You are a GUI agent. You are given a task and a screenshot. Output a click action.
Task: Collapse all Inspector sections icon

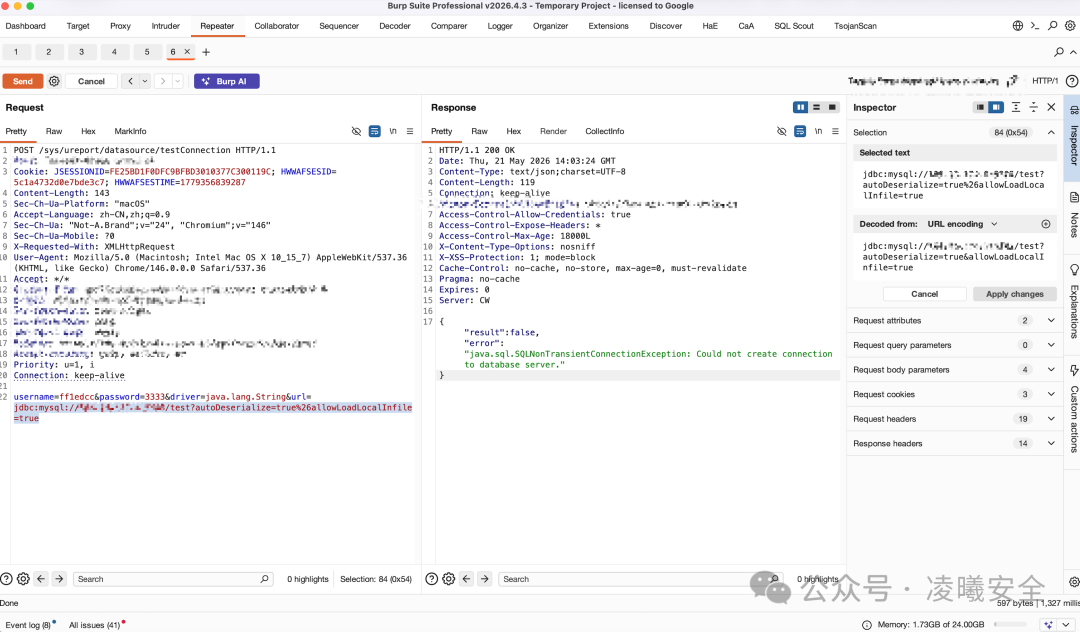tap(1033, 107)
